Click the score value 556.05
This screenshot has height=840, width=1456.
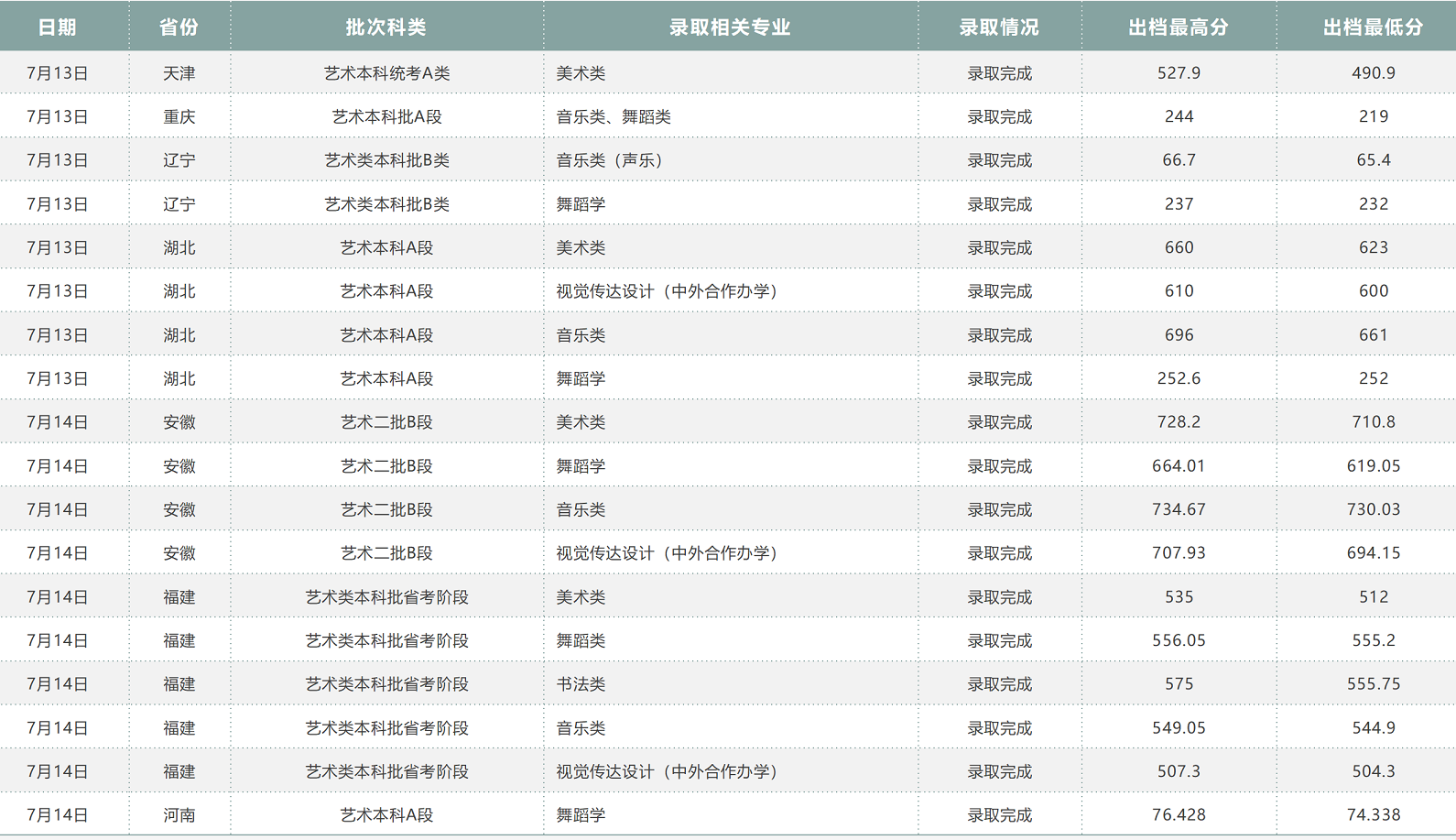click(x=1179, y=640)
